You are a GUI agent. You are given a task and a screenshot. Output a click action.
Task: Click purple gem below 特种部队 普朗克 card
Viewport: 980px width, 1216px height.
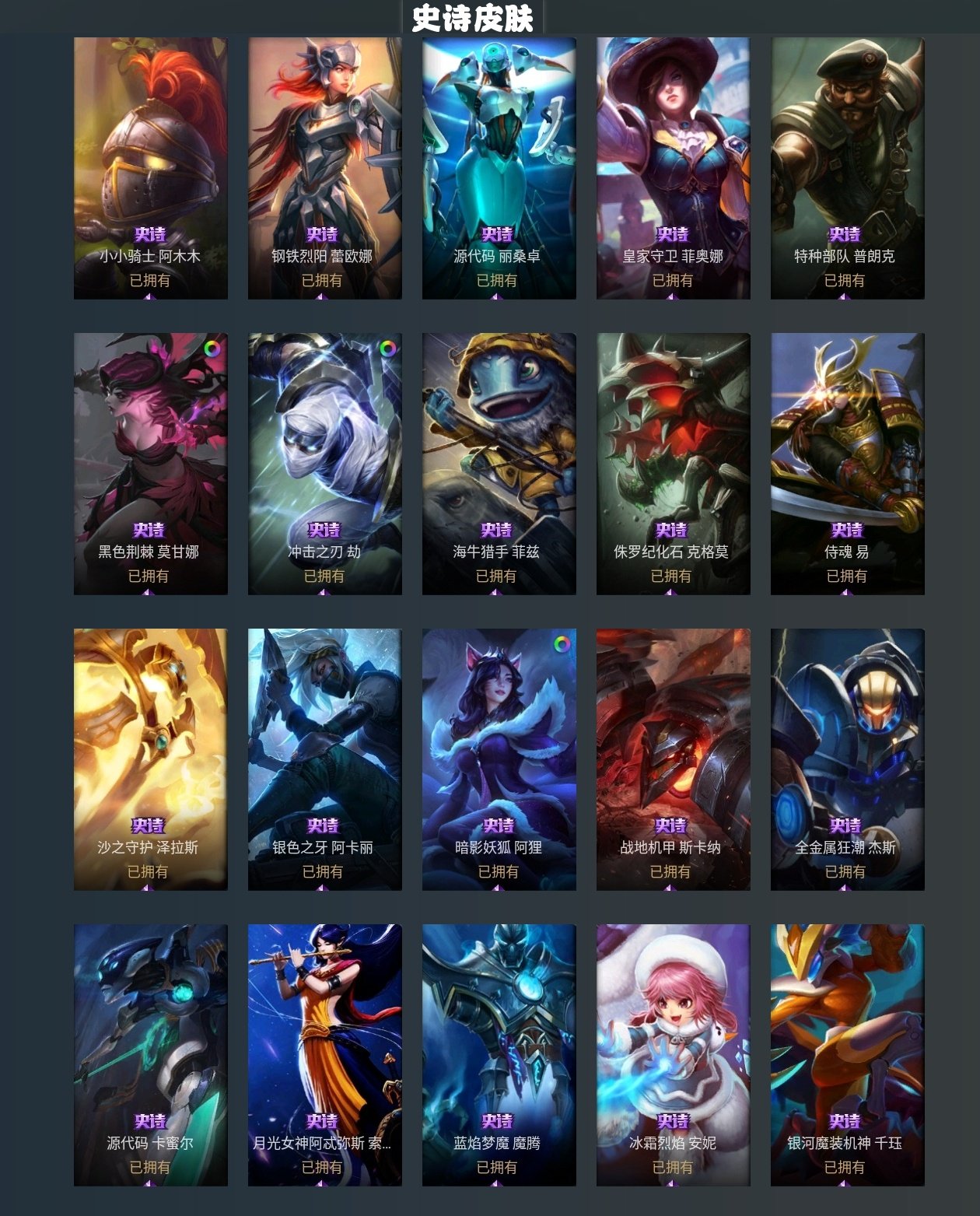tap(847, 296)
